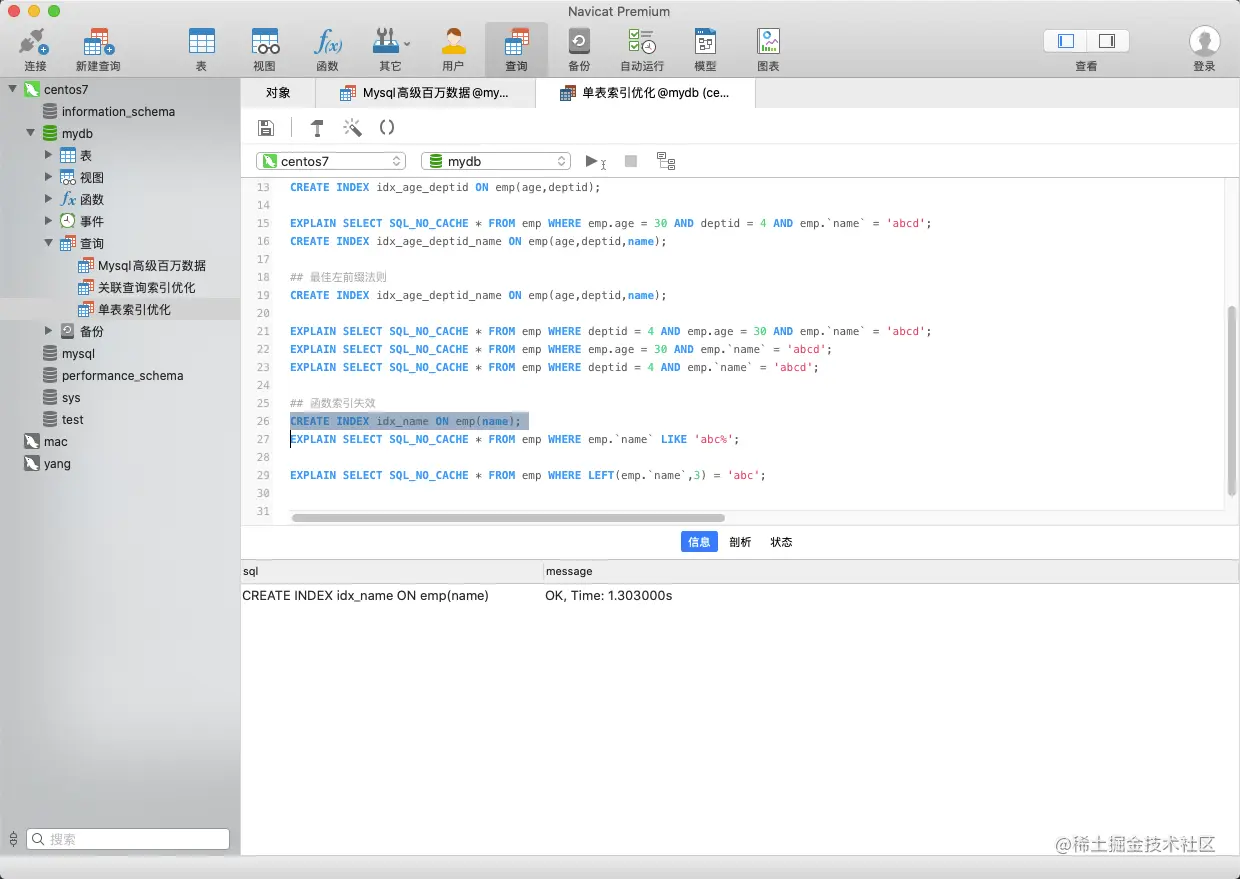This screenshot has width=1240, height=879.
Task: Click the stop query square button
Action: coord(631,161)
